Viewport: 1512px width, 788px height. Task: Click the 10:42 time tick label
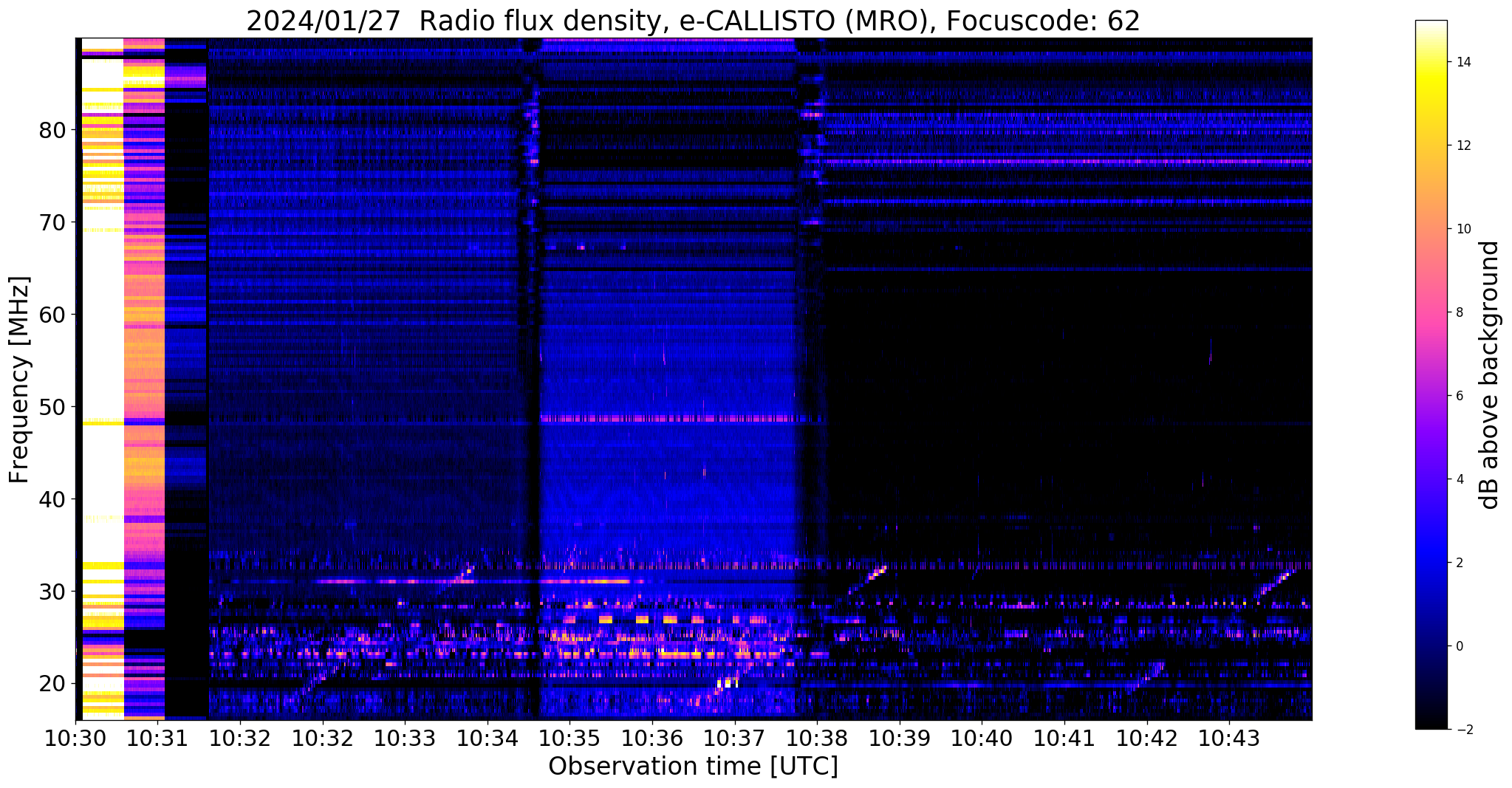pyautogui.click(x=1147, y=739)
